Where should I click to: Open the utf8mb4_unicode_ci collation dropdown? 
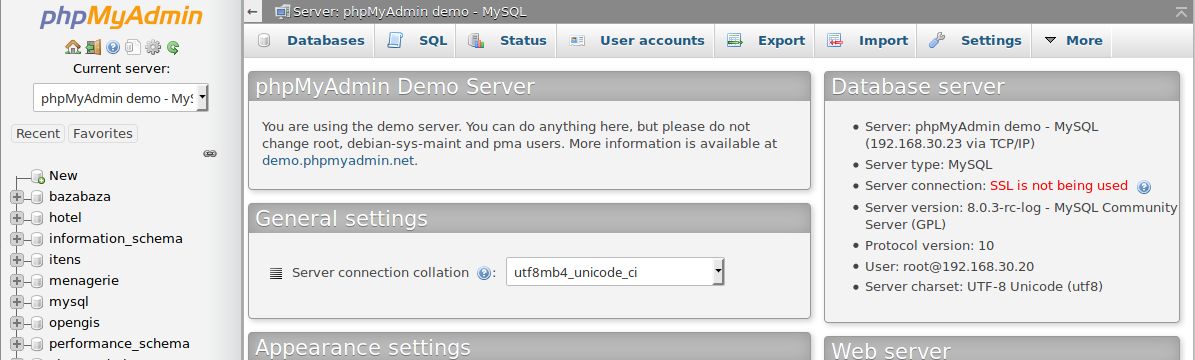point(615,272)
